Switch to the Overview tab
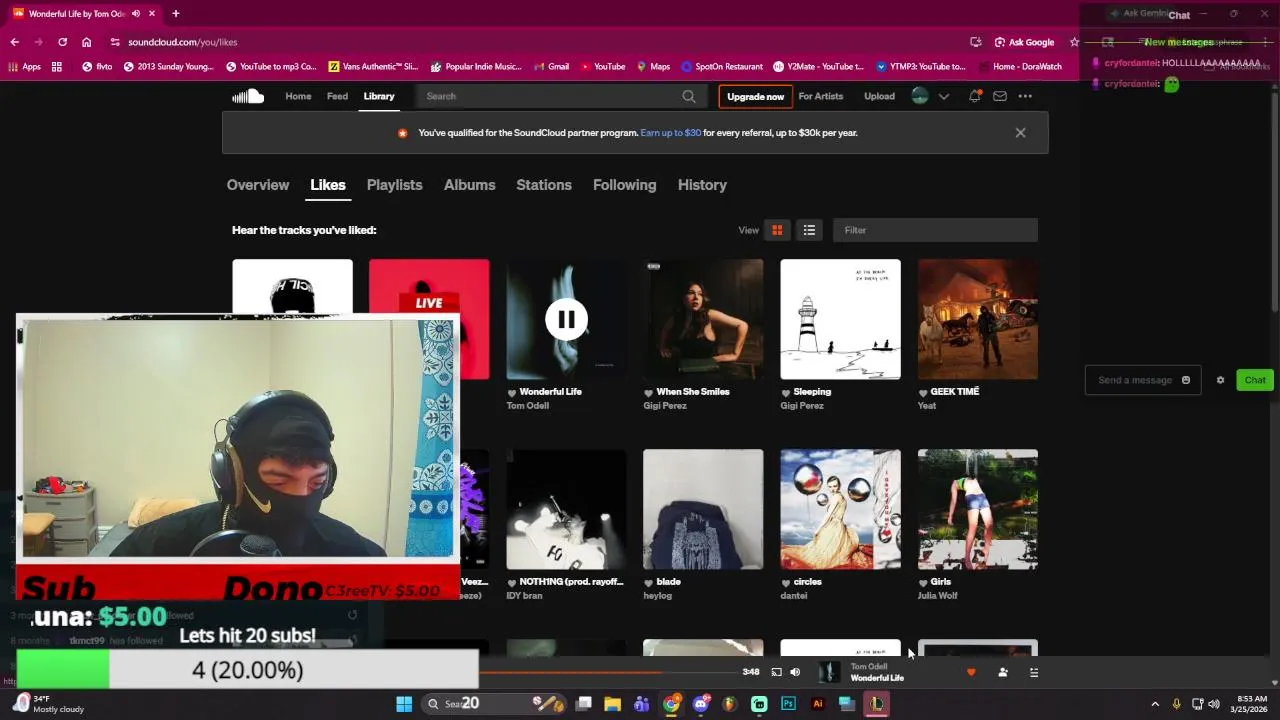This screenshot has height=720, width=1280. (258, 185)
